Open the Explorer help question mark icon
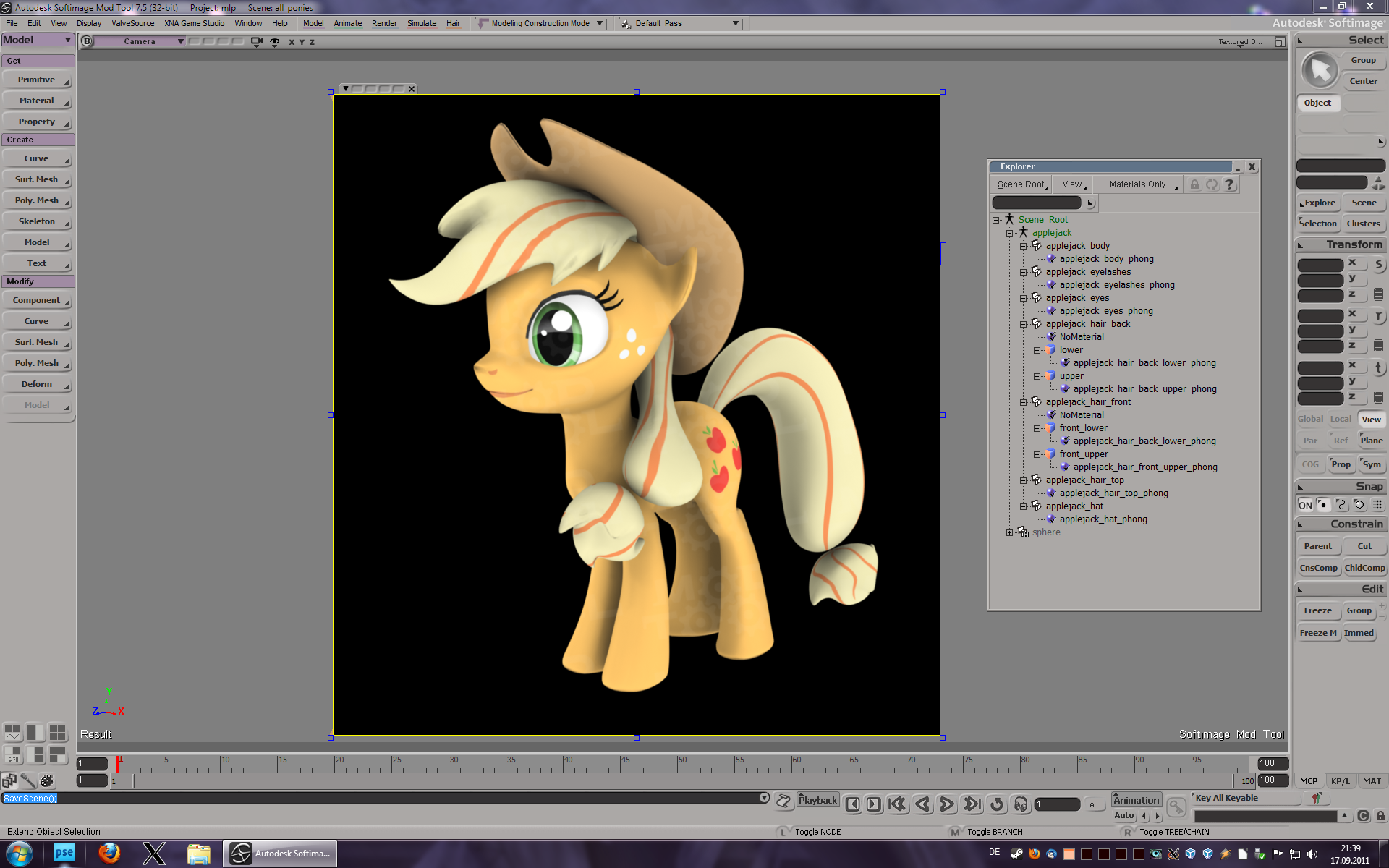 tap(1229, 184)
